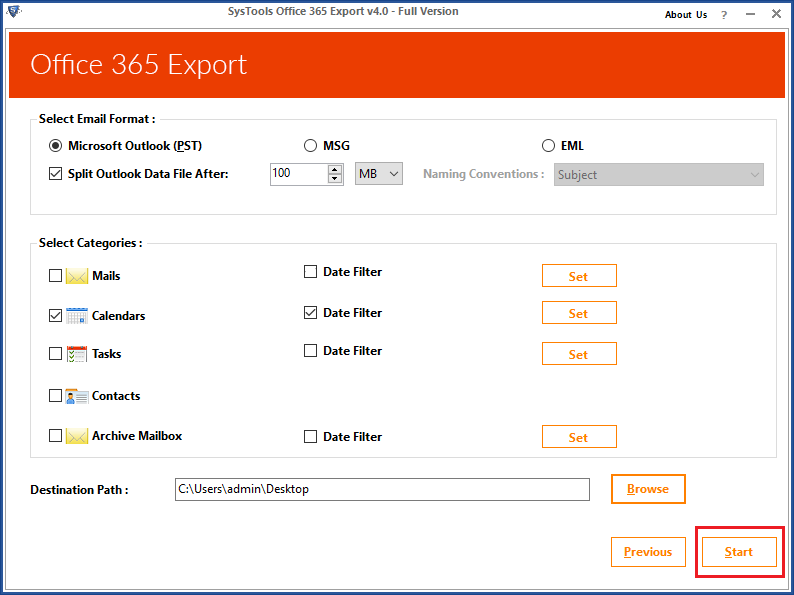
Task: Click Set button for Calendars date filter
Action: (579, 313)
